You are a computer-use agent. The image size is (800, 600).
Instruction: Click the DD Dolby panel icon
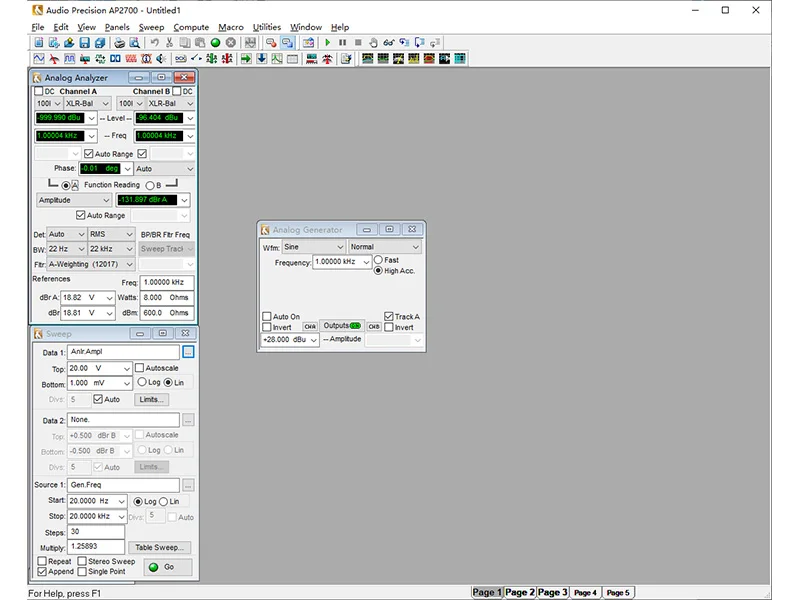coord(115,59)
